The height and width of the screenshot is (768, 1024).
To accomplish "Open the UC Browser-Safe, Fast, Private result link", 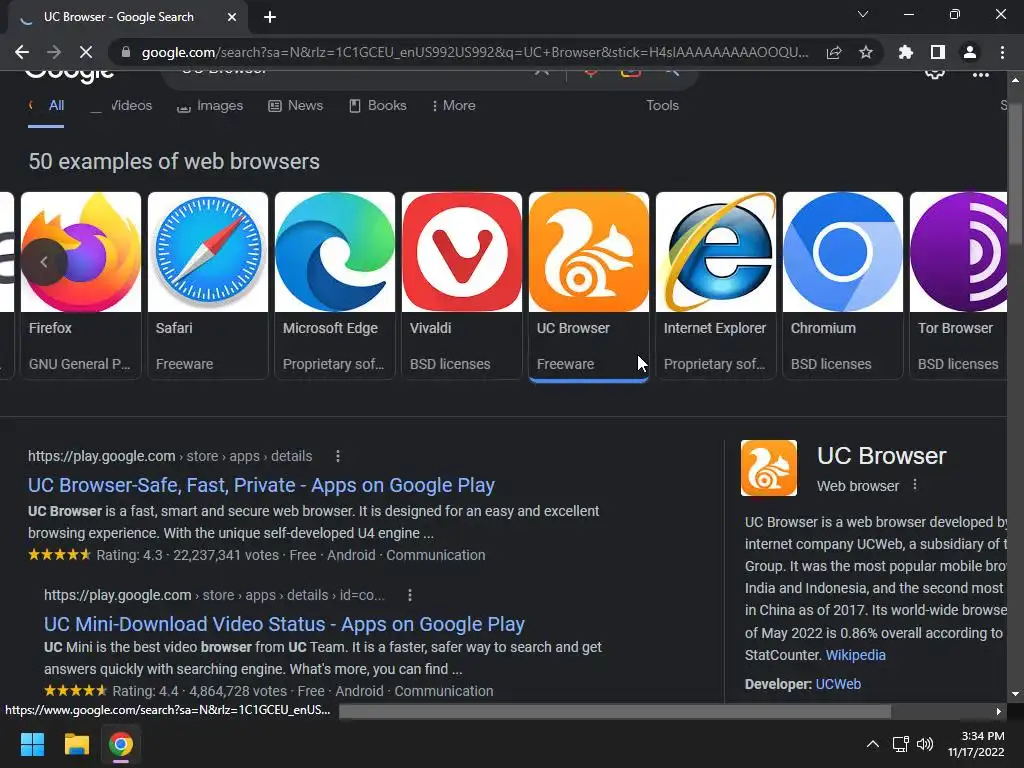I will (x=261, y=485).
